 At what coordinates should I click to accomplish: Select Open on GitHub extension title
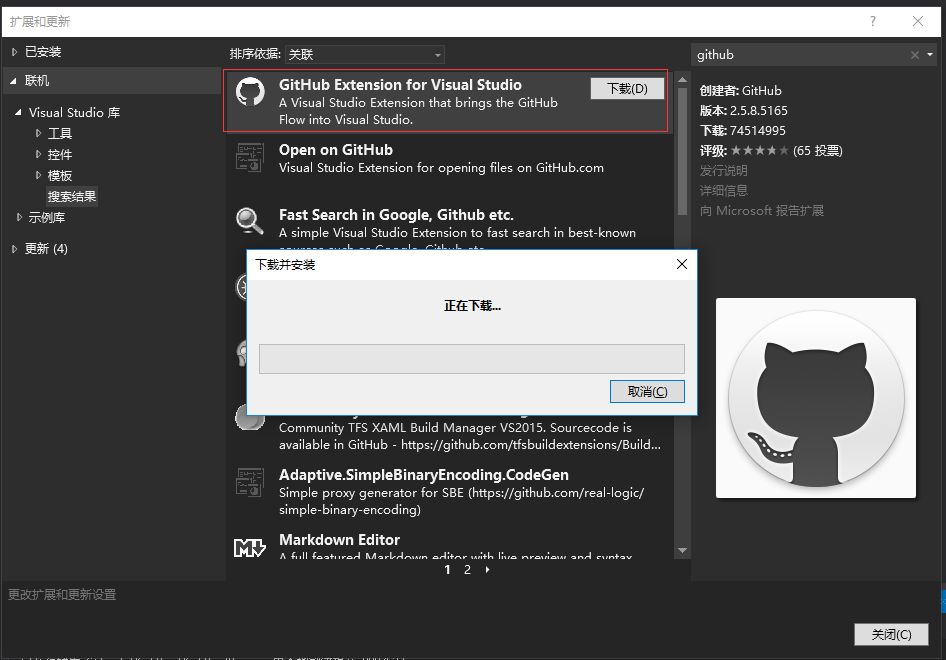[335, 150]
